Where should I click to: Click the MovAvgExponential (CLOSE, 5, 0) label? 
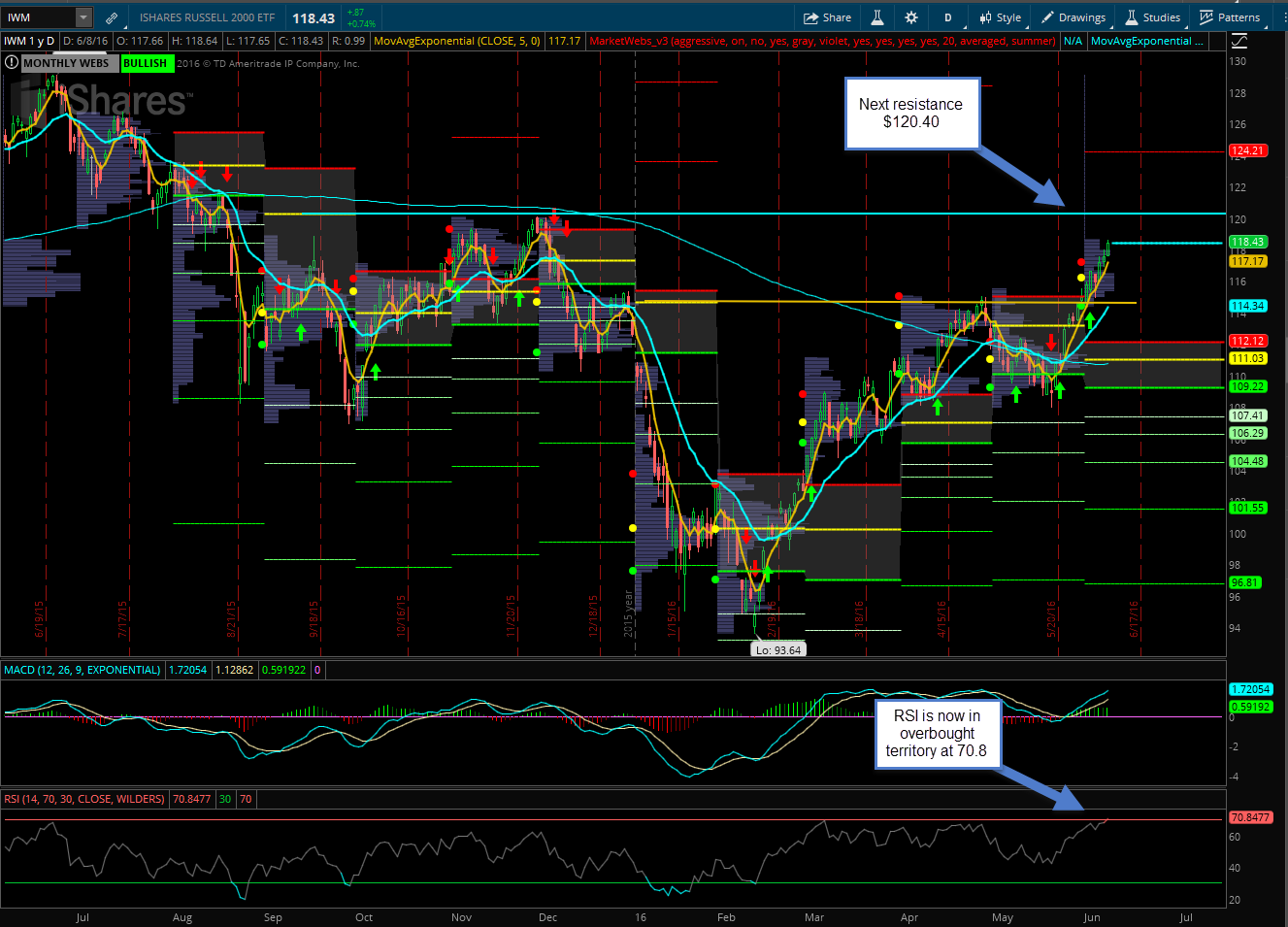point(456,41)
